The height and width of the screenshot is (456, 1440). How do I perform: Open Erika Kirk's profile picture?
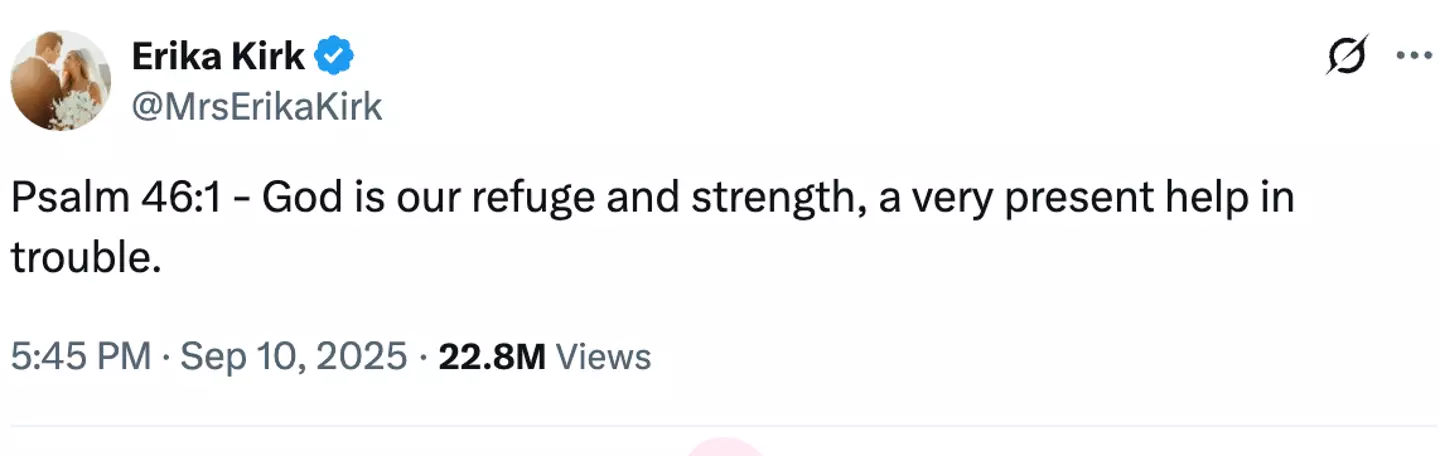coord(61,80)
